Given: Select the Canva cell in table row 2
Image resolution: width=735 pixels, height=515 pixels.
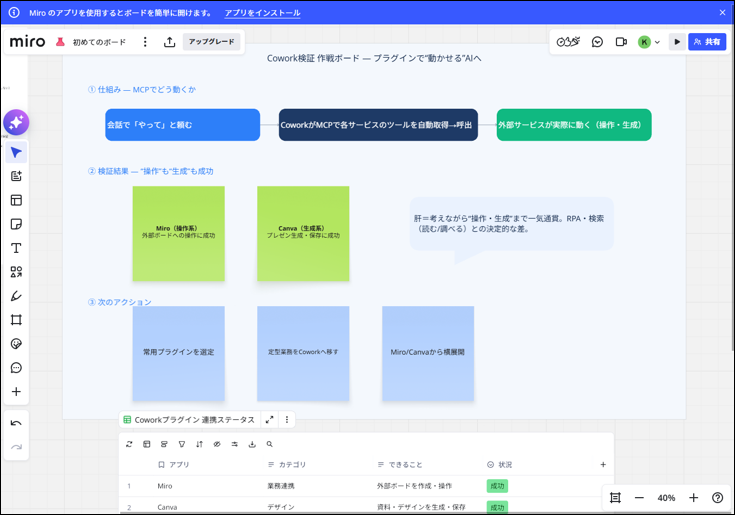Looking at the screenshot, I should (167, 508).
